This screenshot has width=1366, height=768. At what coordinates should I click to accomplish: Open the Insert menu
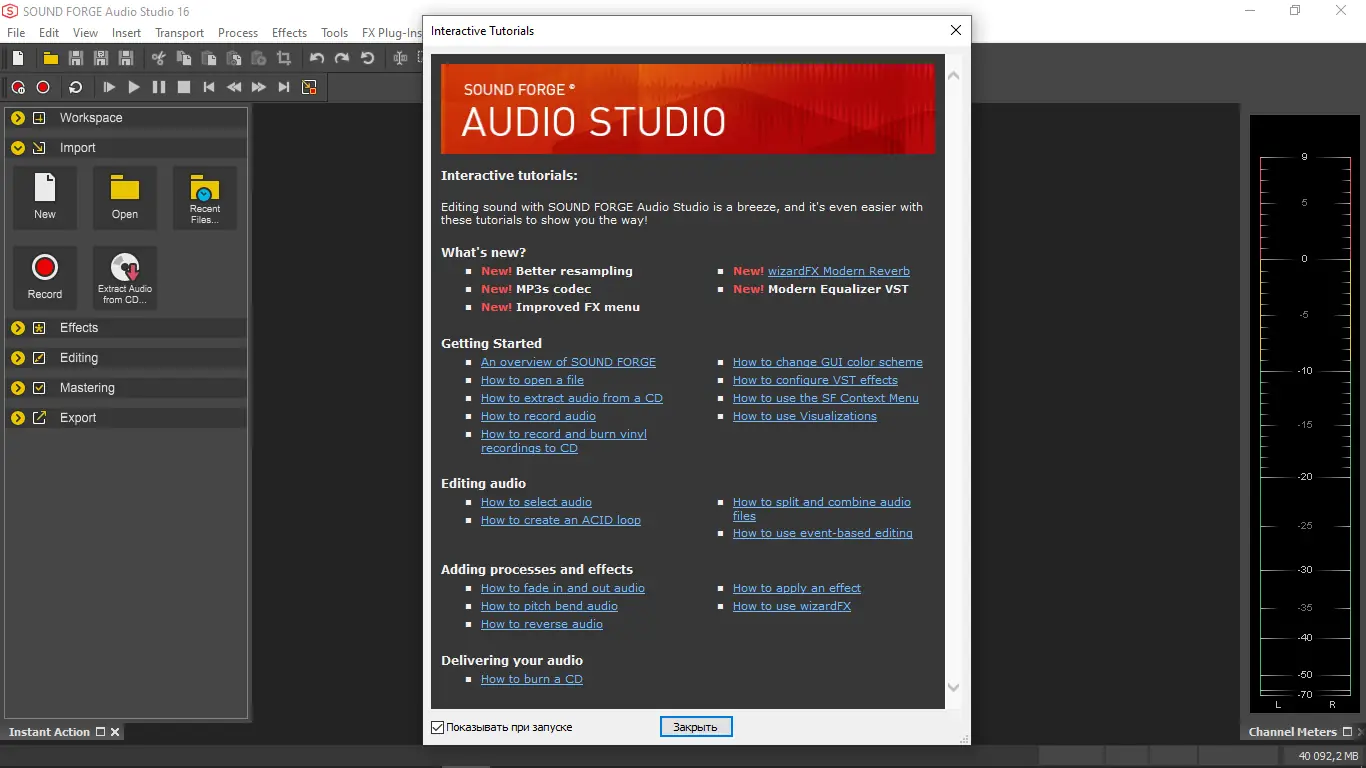126,33
